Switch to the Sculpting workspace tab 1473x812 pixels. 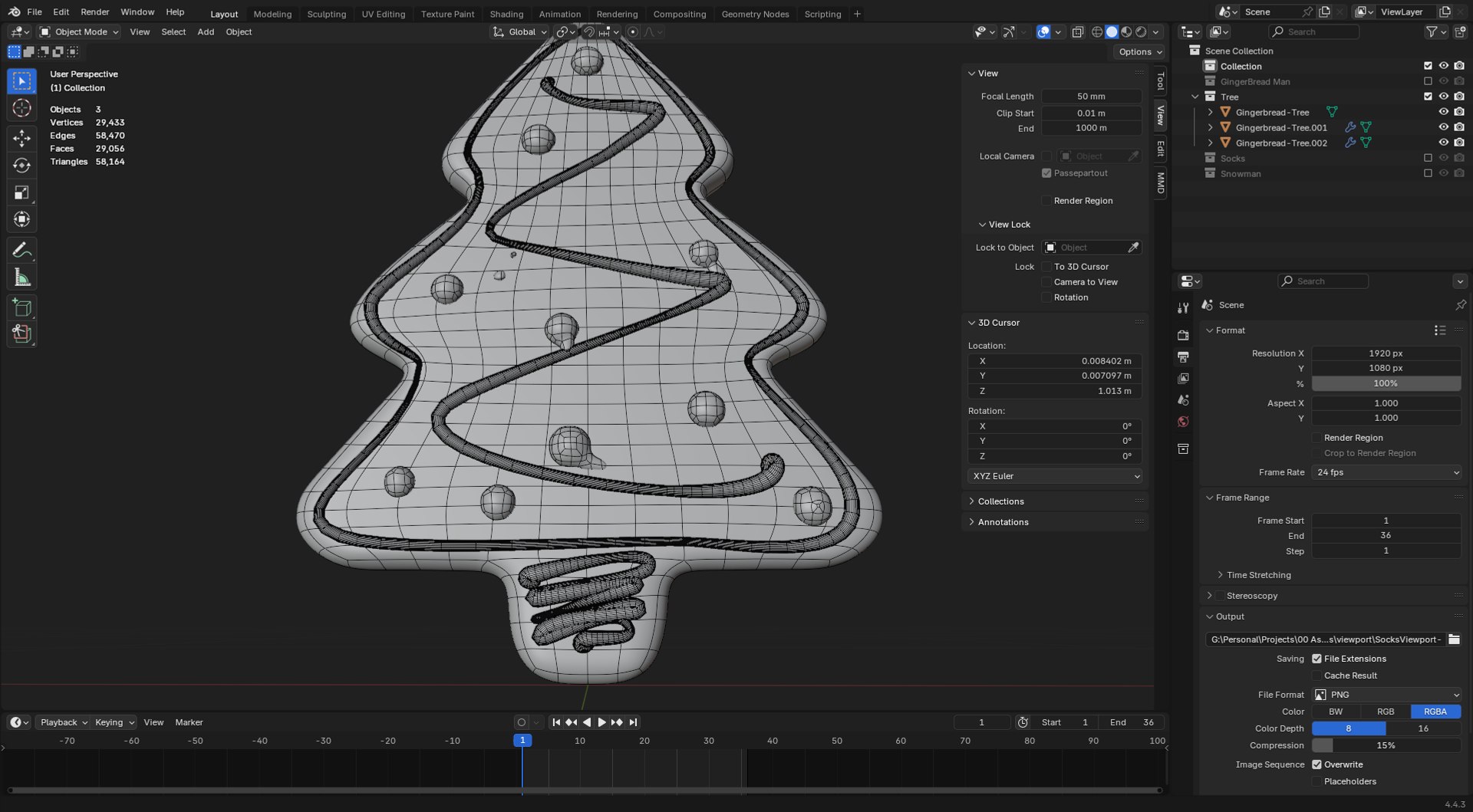click(x=326, y=14)
